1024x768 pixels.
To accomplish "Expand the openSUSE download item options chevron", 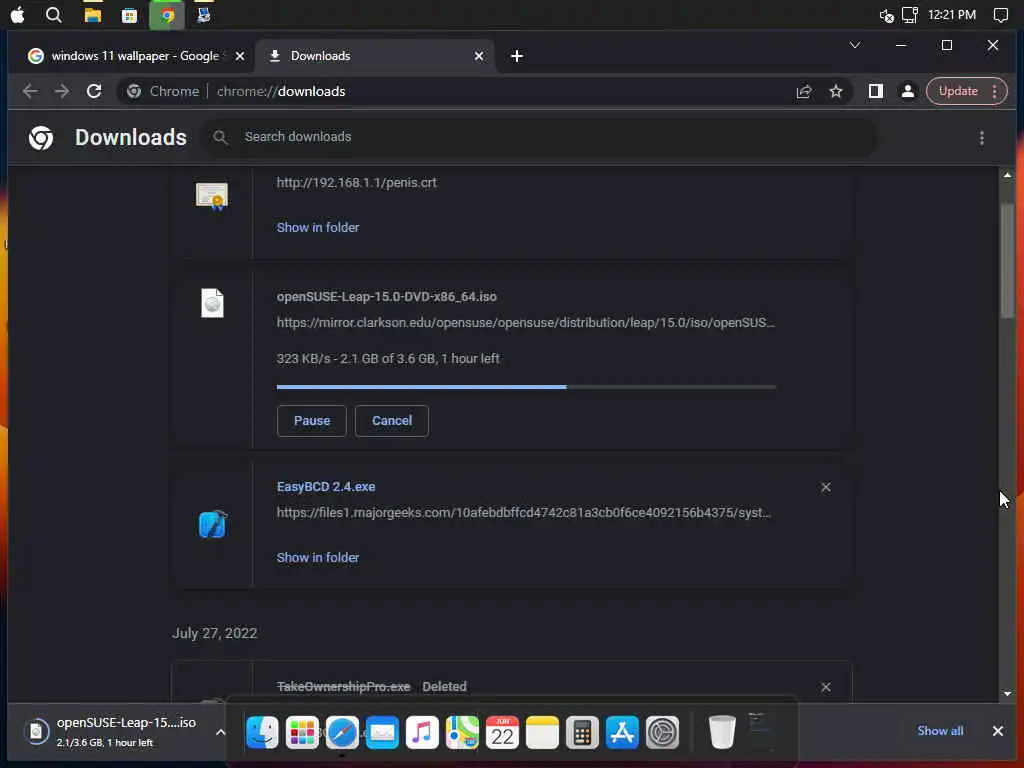I will [221, 732].
